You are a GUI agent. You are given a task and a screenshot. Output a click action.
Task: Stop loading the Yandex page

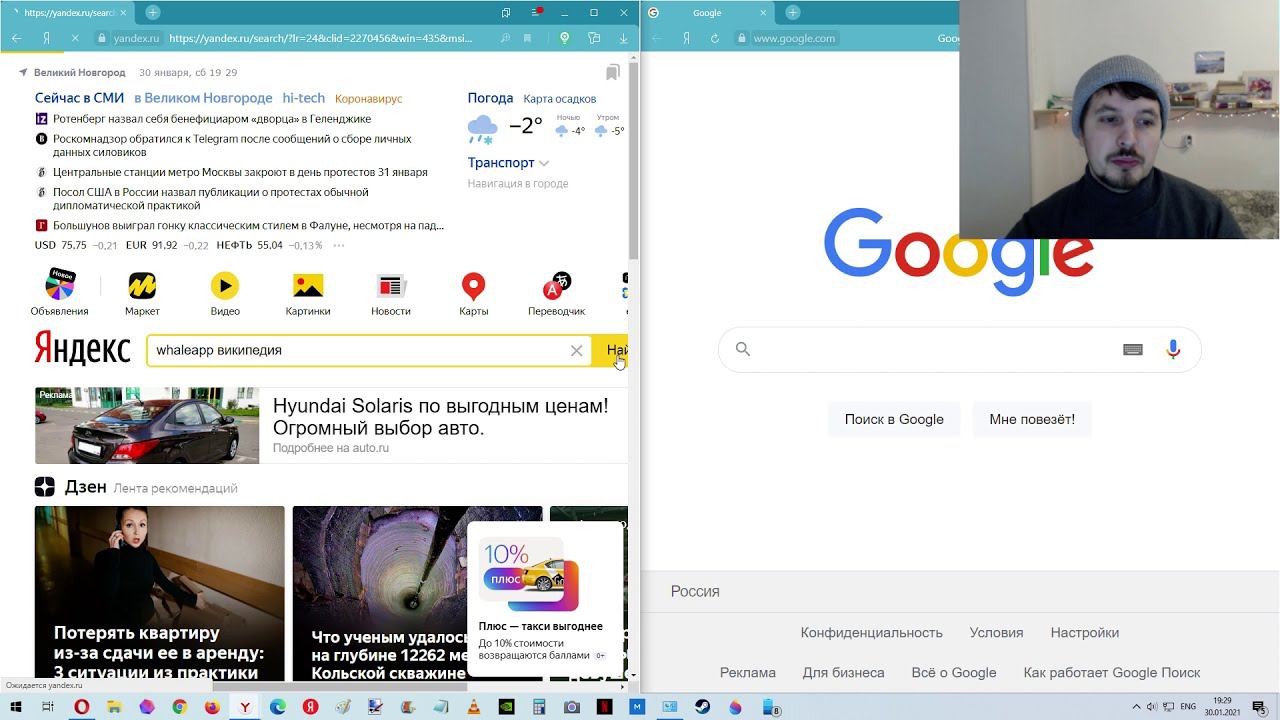click(75, 38)
